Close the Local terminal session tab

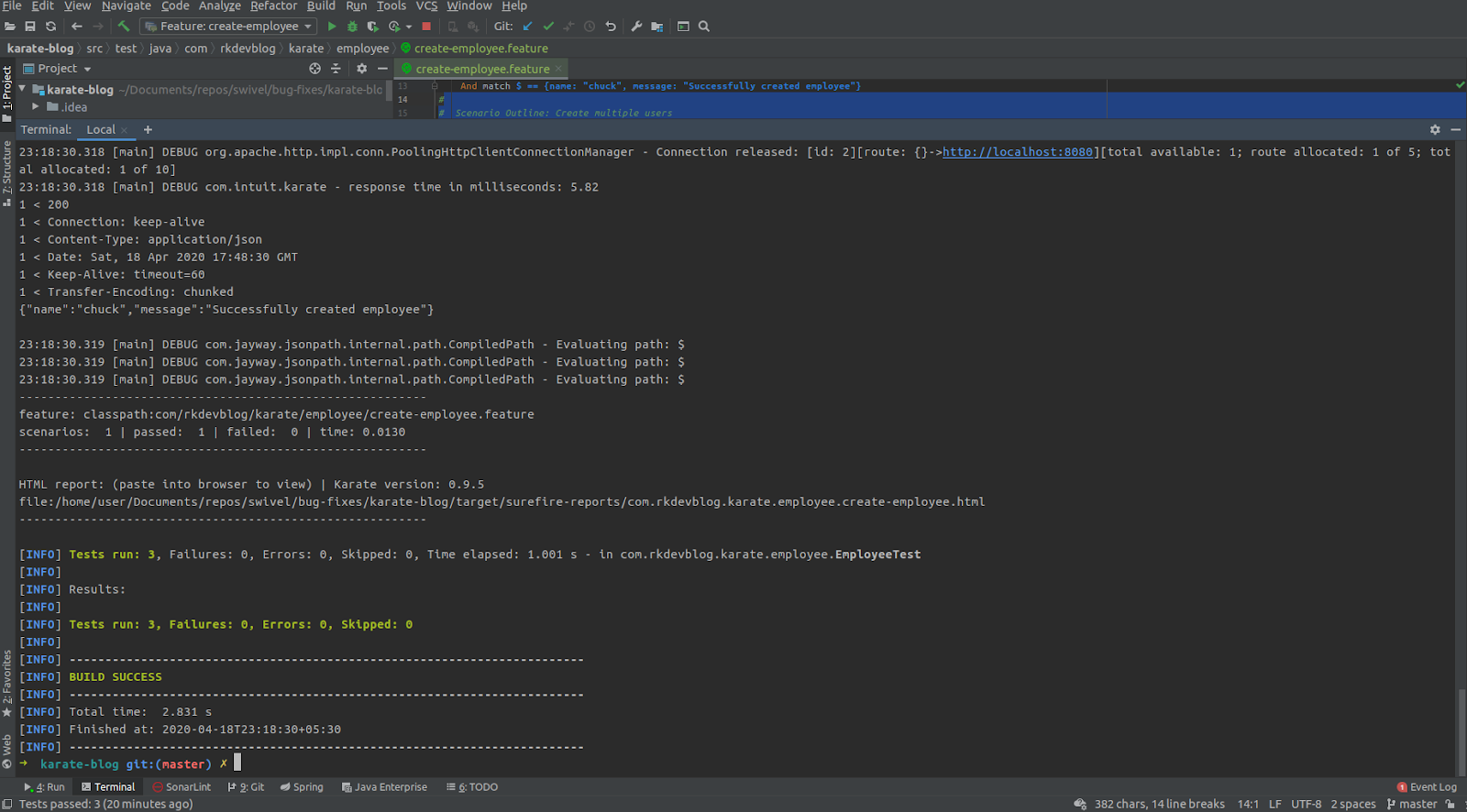[125, 130]
